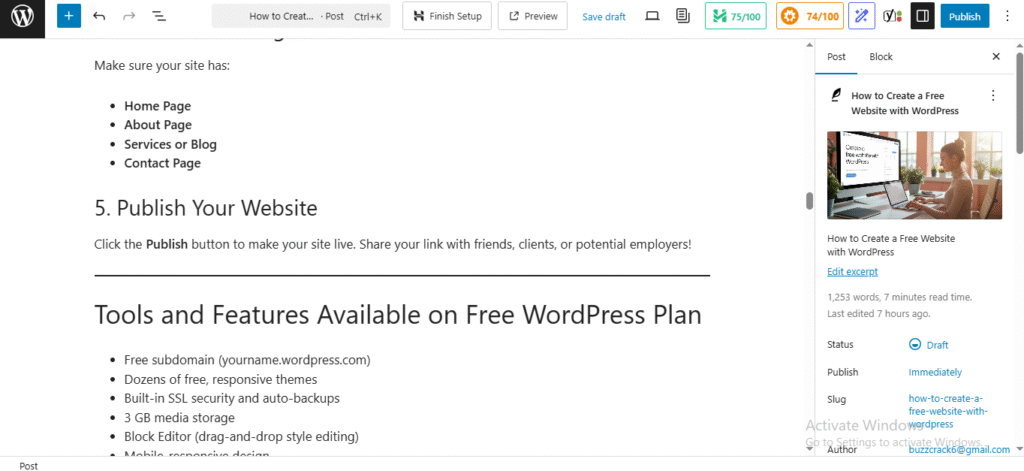Switch to the Post tab
Viewport: 1024px width, 471px height.
point(836,57)
